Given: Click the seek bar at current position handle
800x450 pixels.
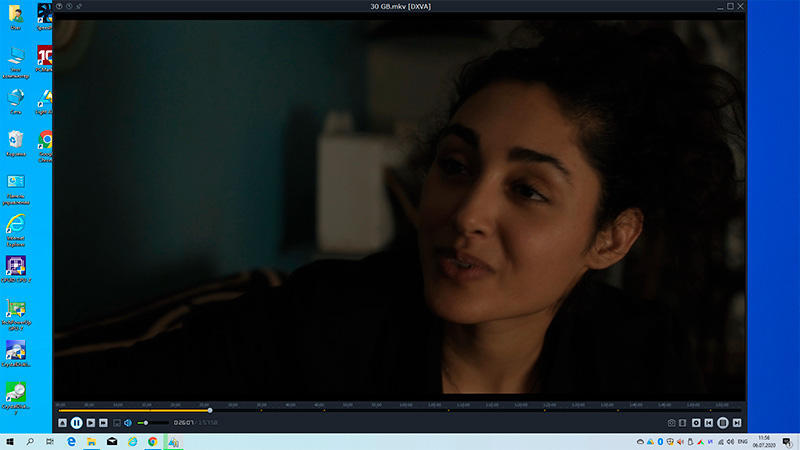Looking at the screenshot, I should coord(209,410).
